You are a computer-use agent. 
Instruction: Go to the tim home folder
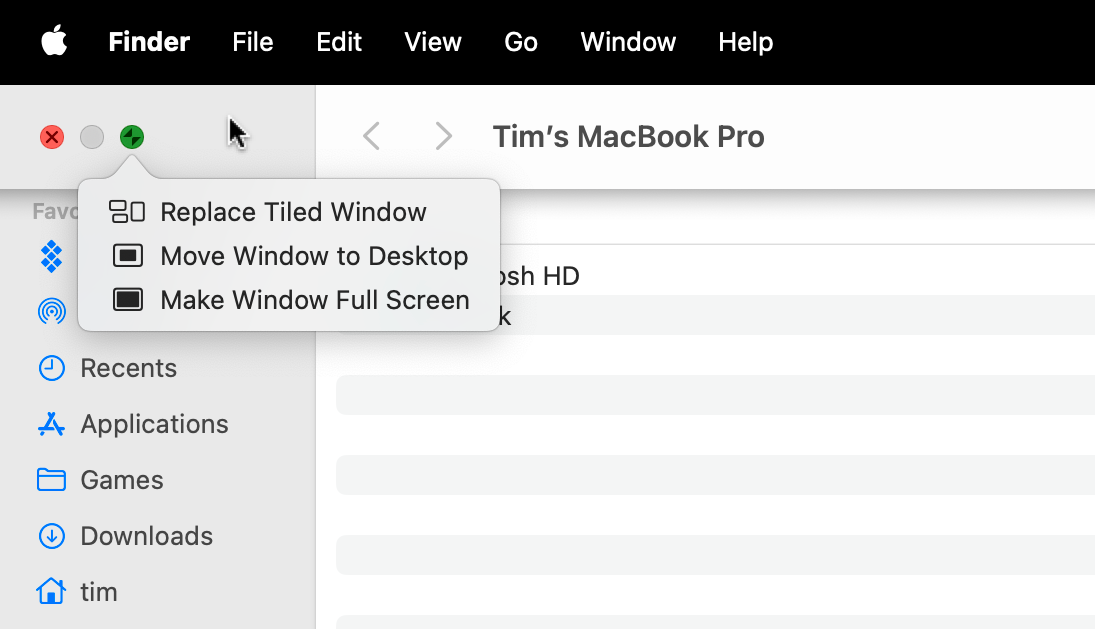click(98, 592)
